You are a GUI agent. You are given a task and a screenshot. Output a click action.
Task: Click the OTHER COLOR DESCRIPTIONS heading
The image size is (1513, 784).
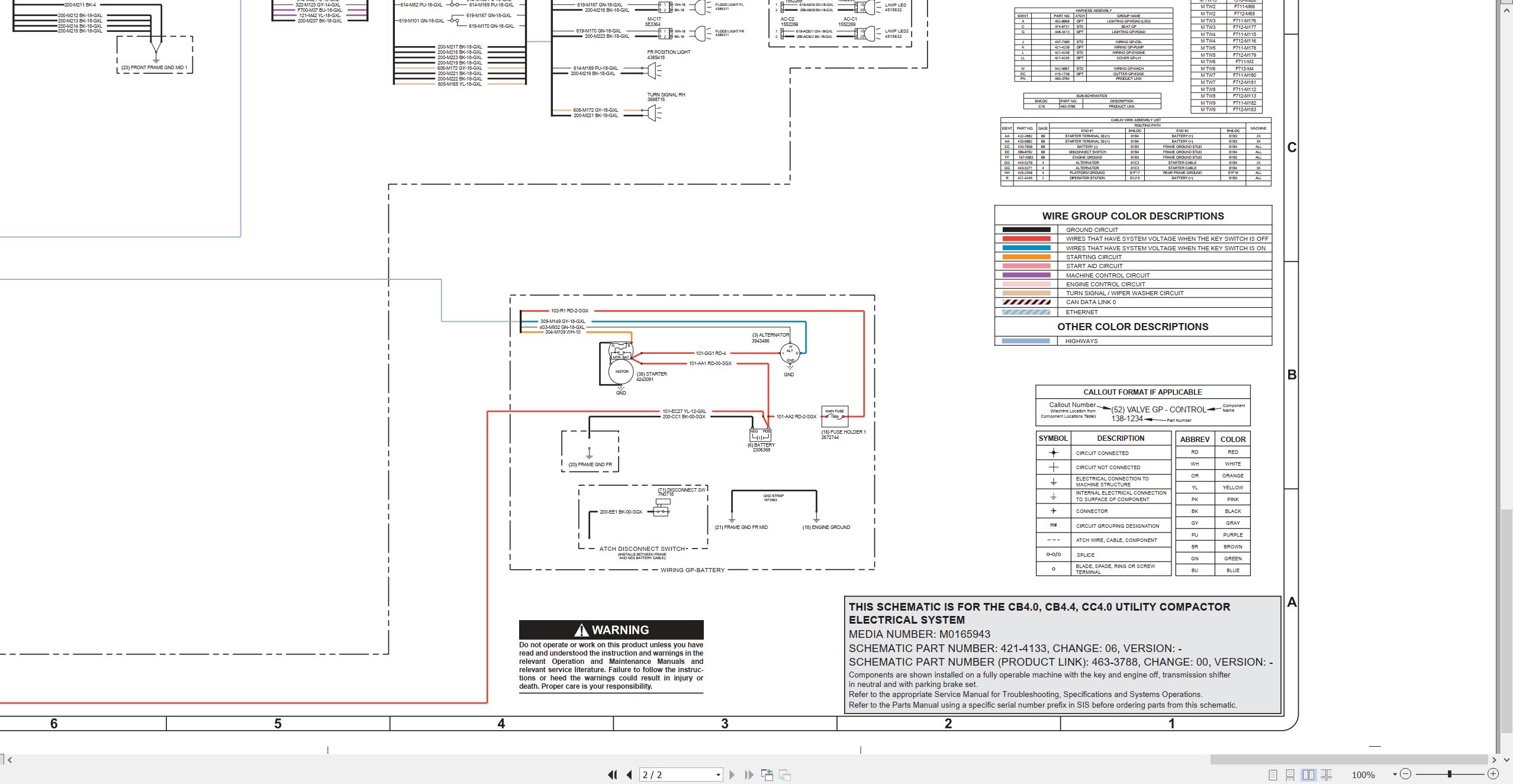coord(1133,327)
